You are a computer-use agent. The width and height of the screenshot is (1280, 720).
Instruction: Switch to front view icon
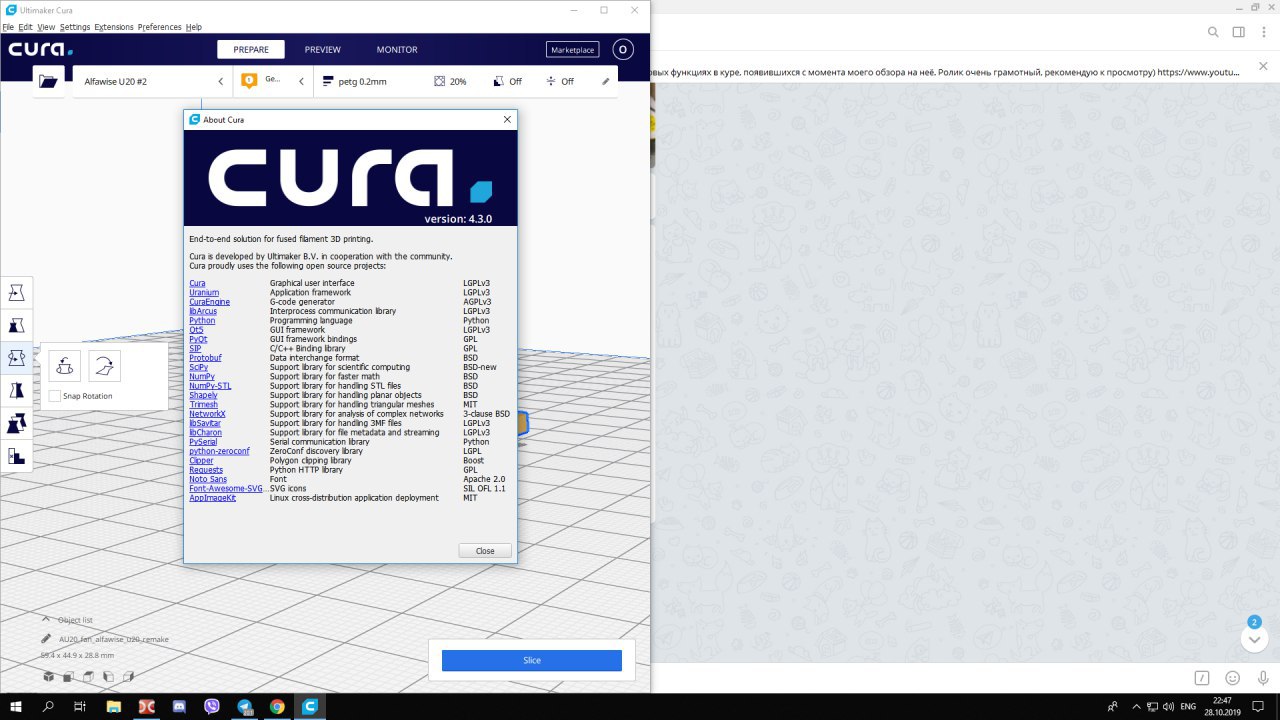click(x=68, y=677)
